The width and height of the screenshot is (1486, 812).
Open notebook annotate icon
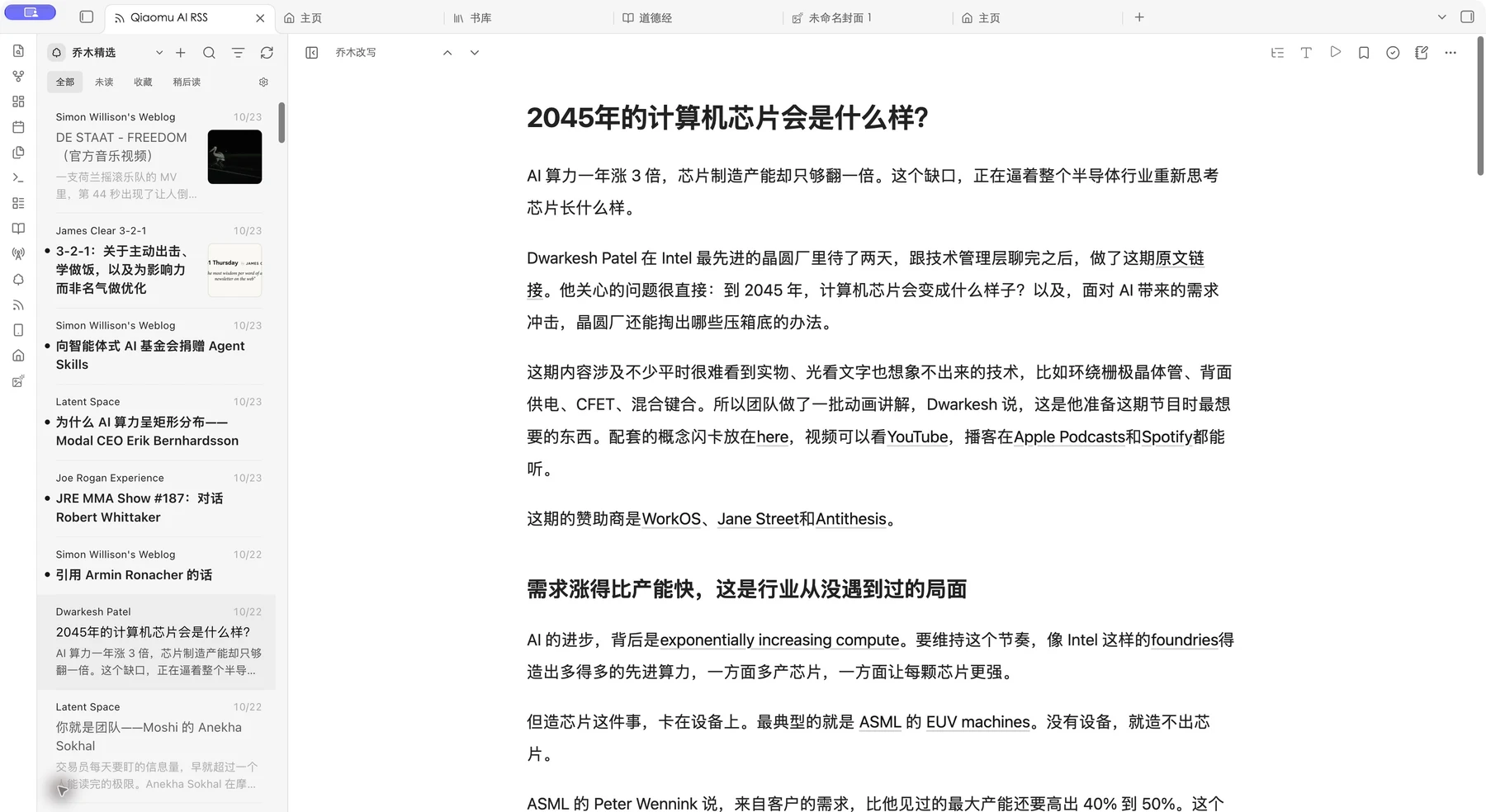[1422, 53]
